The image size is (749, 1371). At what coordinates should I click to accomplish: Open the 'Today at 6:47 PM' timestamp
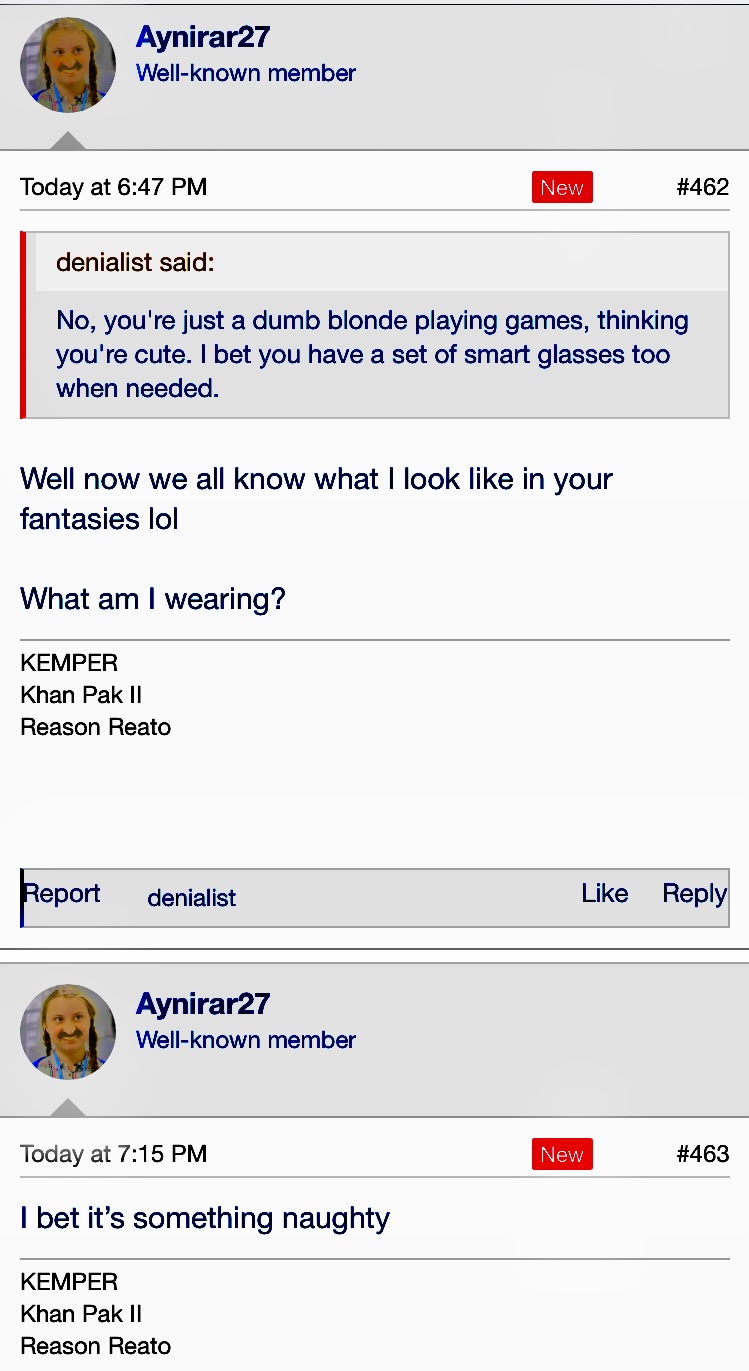pos(113,187)
